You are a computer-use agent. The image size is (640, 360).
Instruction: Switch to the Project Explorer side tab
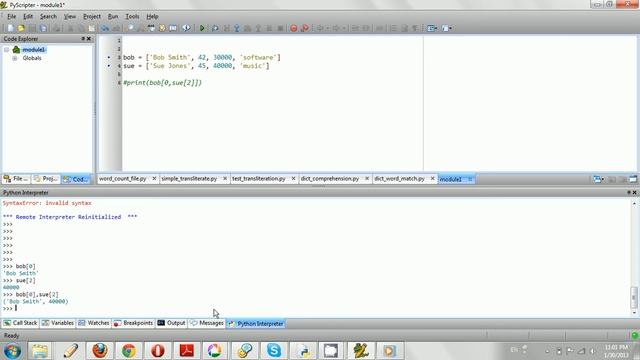[46, 179]
